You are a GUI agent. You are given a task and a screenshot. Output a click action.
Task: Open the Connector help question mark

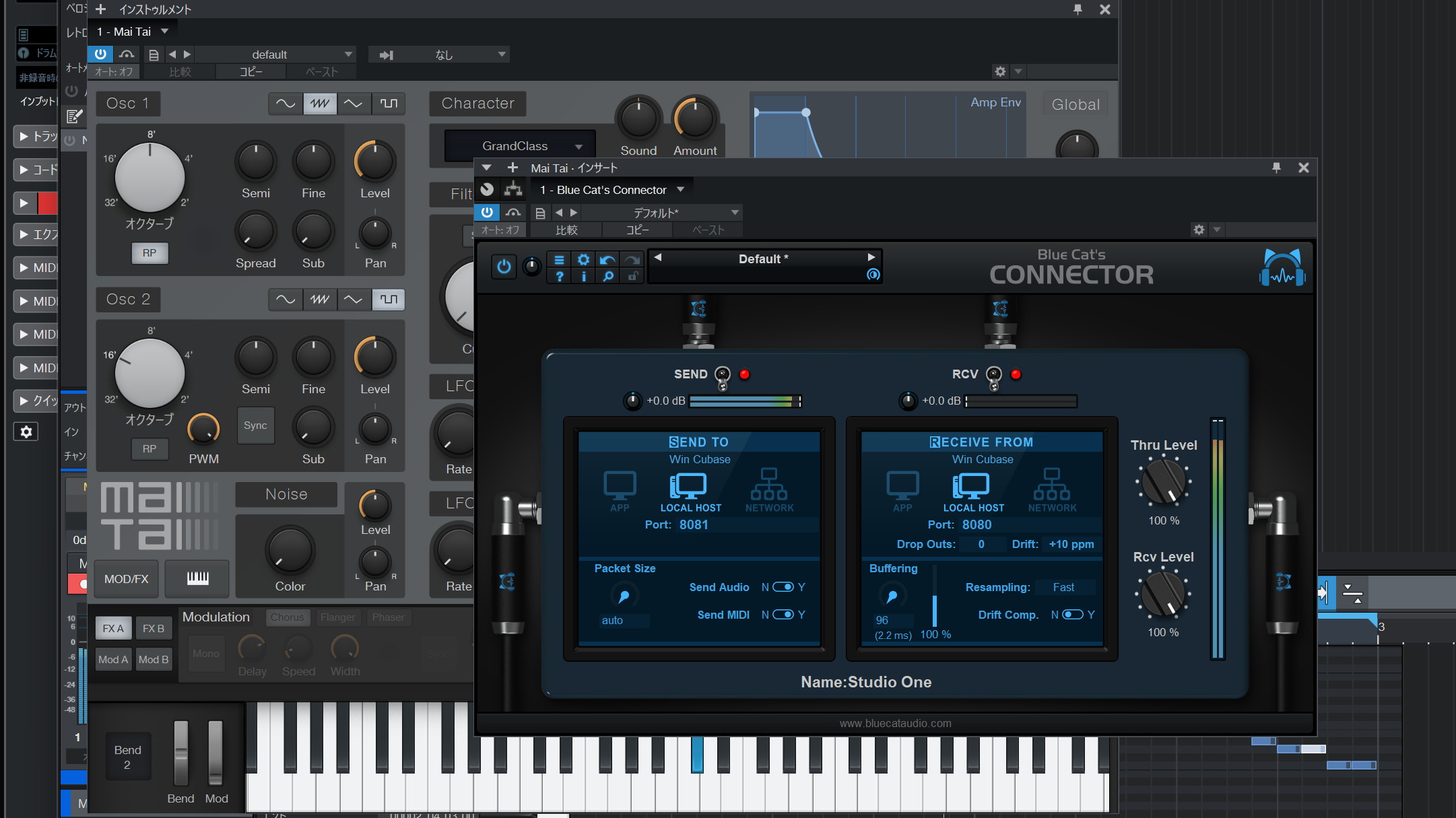point(559,276)
